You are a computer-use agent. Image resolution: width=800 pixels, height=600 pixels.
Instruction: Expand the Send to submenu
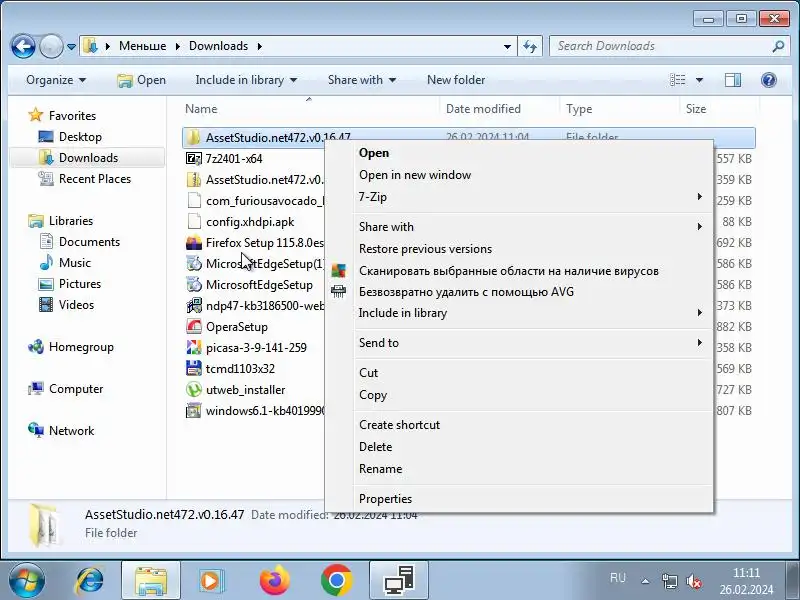click(519, 343)
